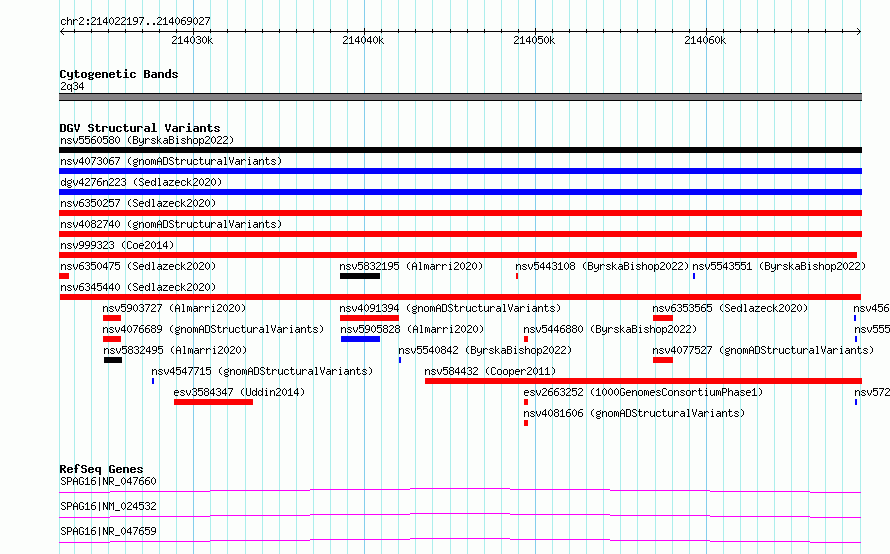Click the nsv5560580 (ByrskaBishop2022) variant label
The width and height of the screenshot is (890, 554).
(147, 140)
